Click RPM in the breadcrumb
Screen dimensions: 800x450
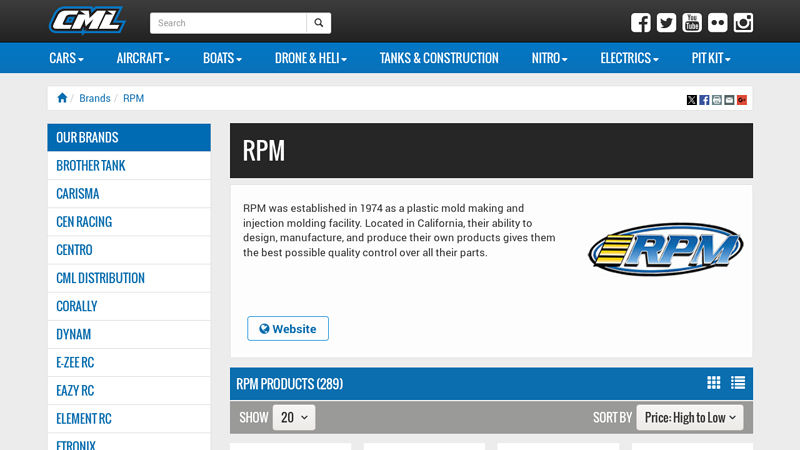tap(134, 98)
